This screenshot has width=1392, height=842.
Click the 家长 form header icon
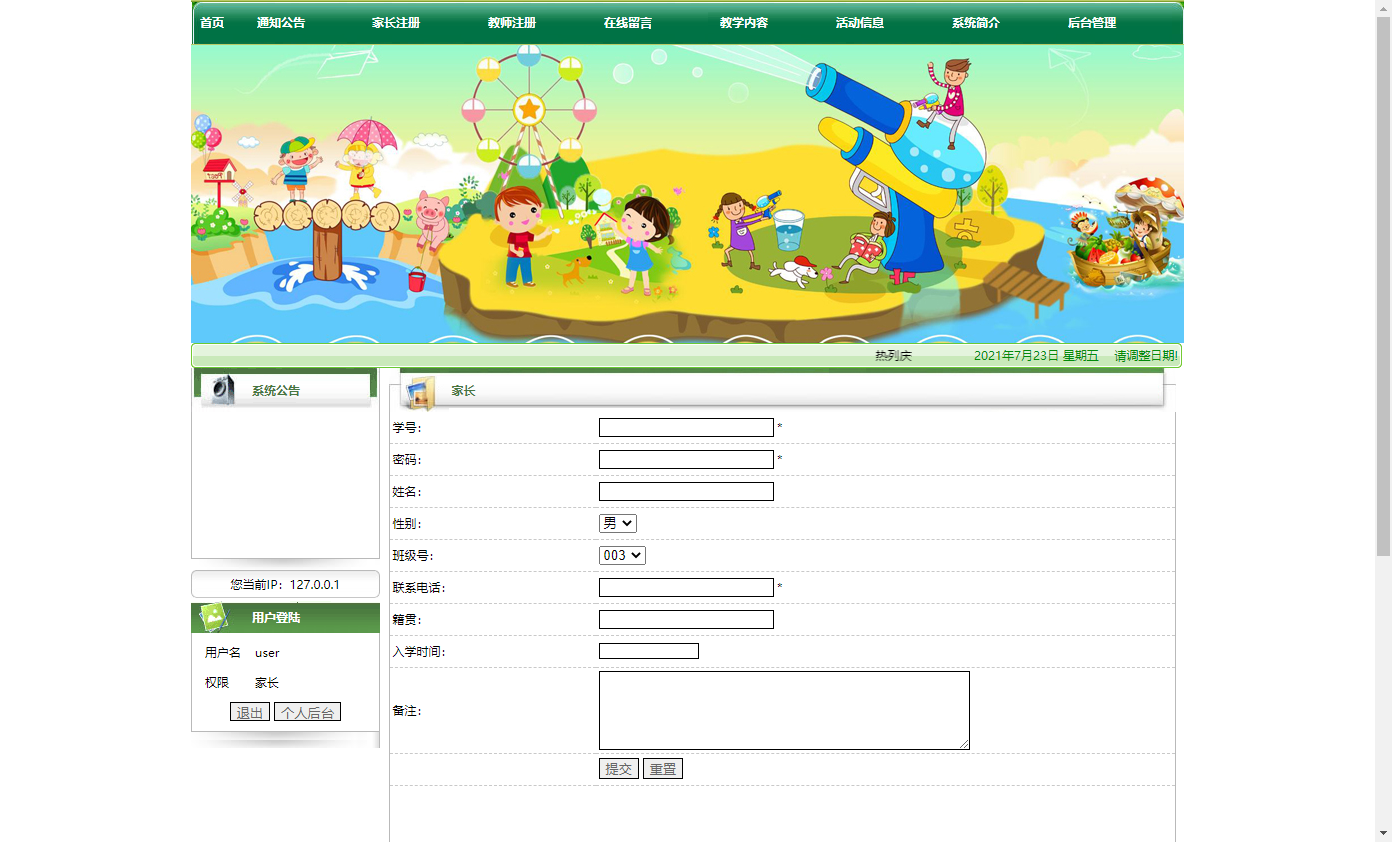tap(420, 390)
